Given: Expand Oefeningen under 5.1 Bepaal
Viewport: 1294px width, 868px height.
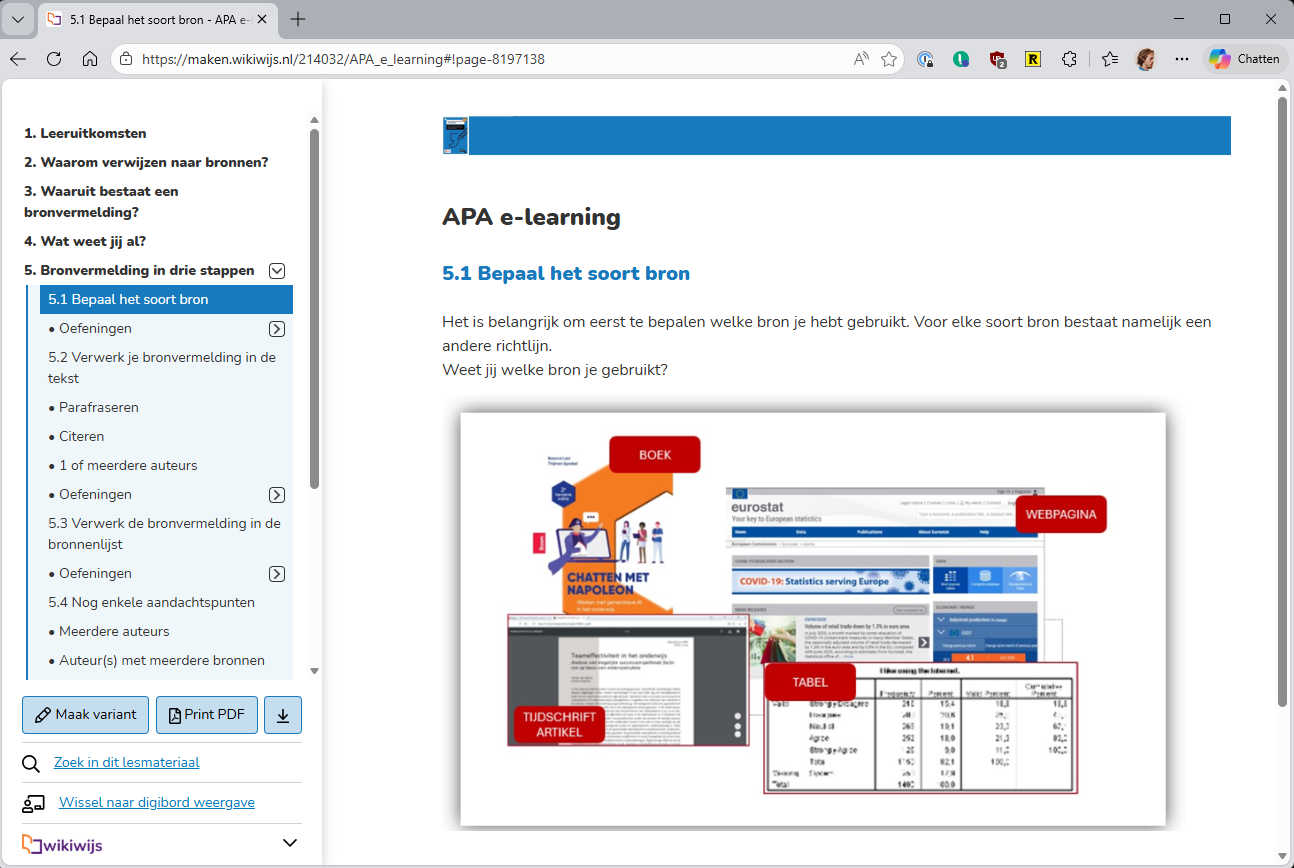Looking at the screenshot, I should click(278, 329).
